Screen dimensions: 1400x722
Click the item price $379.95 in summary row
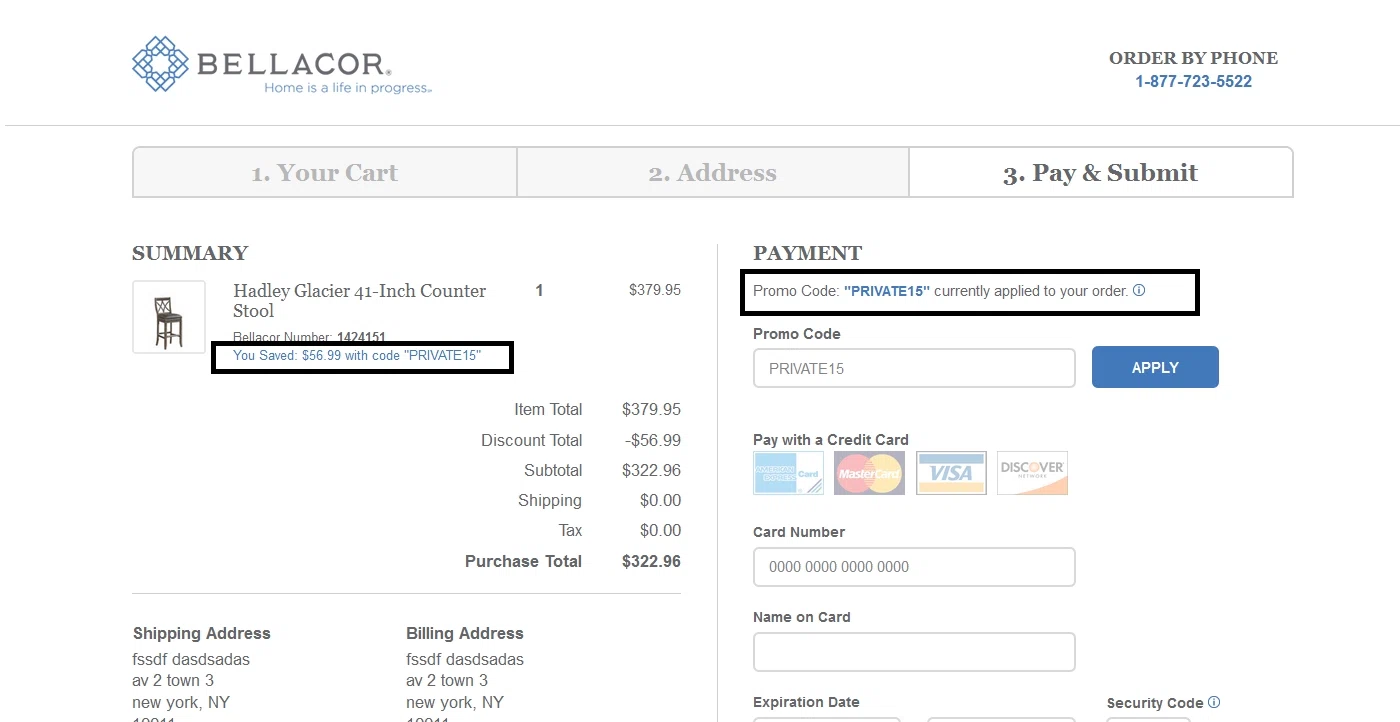pyautogui.click(x=655, y=290)
